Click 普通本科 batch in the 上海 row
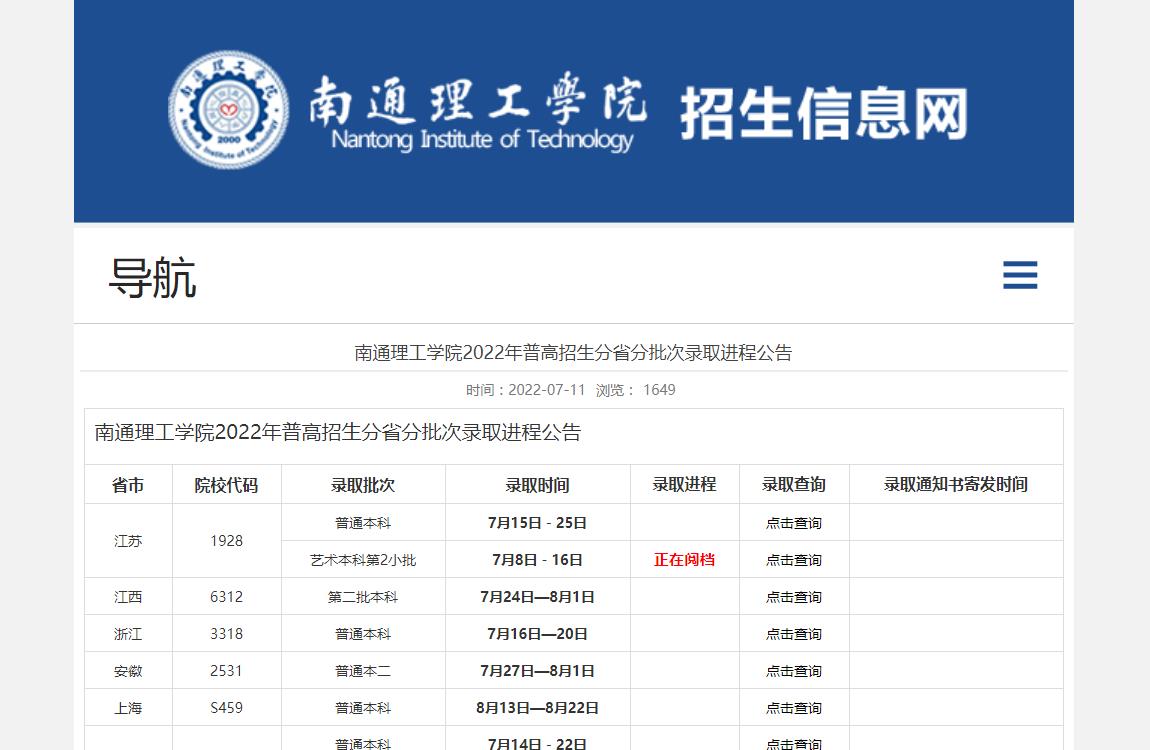 point(363,708)
